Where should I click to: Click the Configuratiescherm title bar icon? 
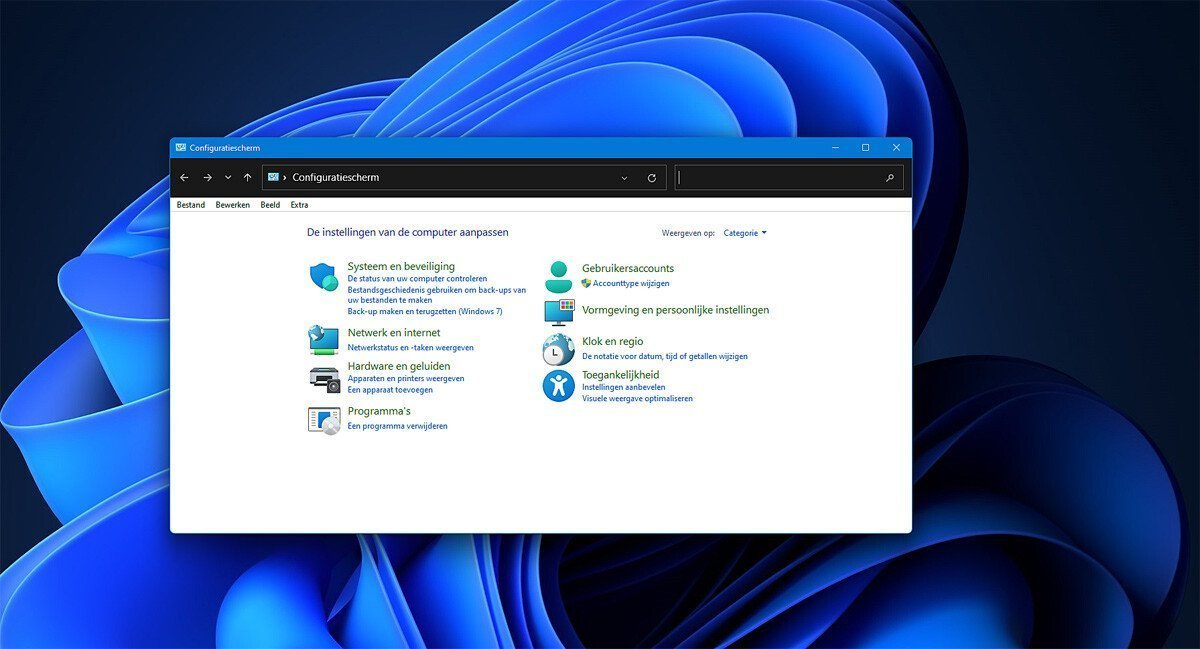[x=180, y=147]
